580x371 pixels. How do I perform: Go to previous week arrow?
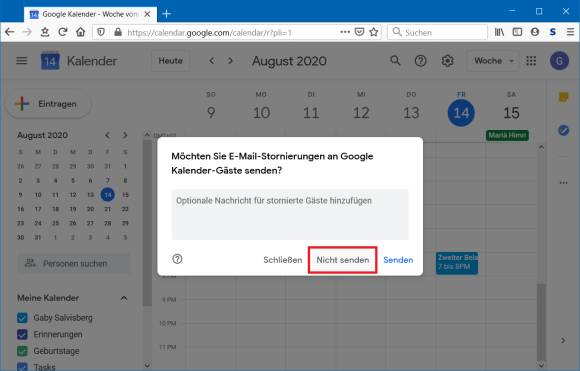212,61
